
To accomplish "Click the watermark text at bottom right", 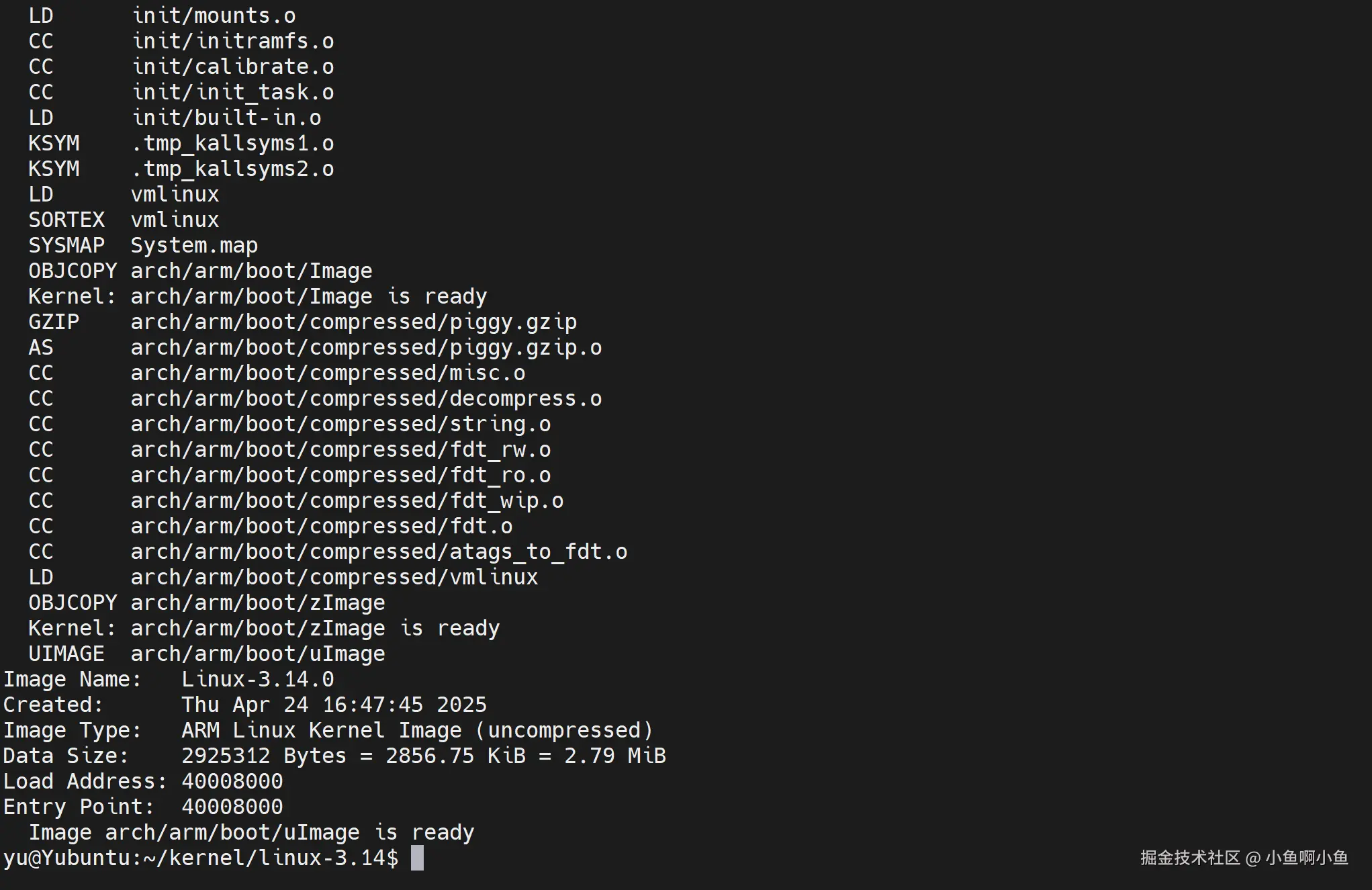I will (1244, 858).
